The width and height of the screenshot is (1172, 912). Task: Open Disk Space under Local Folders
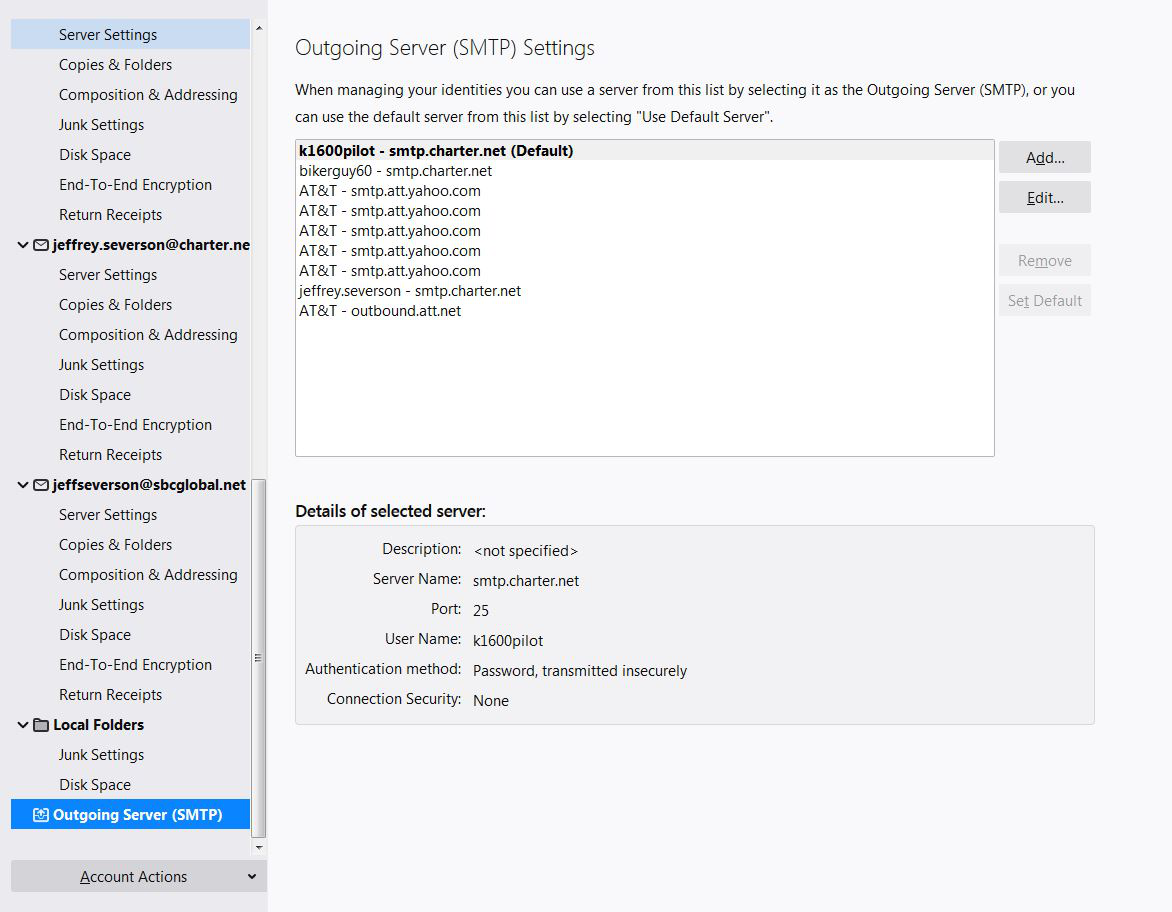(x=95, y=785)
